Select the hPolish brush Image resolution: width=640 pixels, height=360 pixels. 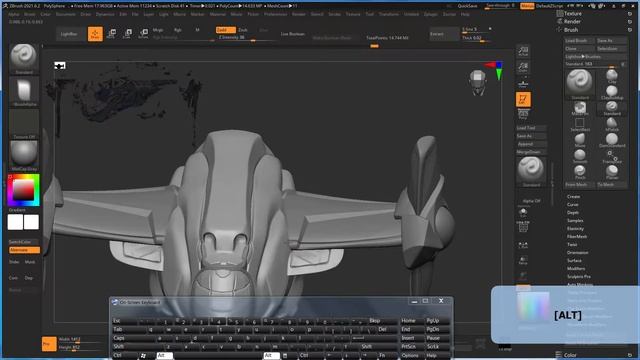point(612,124)
